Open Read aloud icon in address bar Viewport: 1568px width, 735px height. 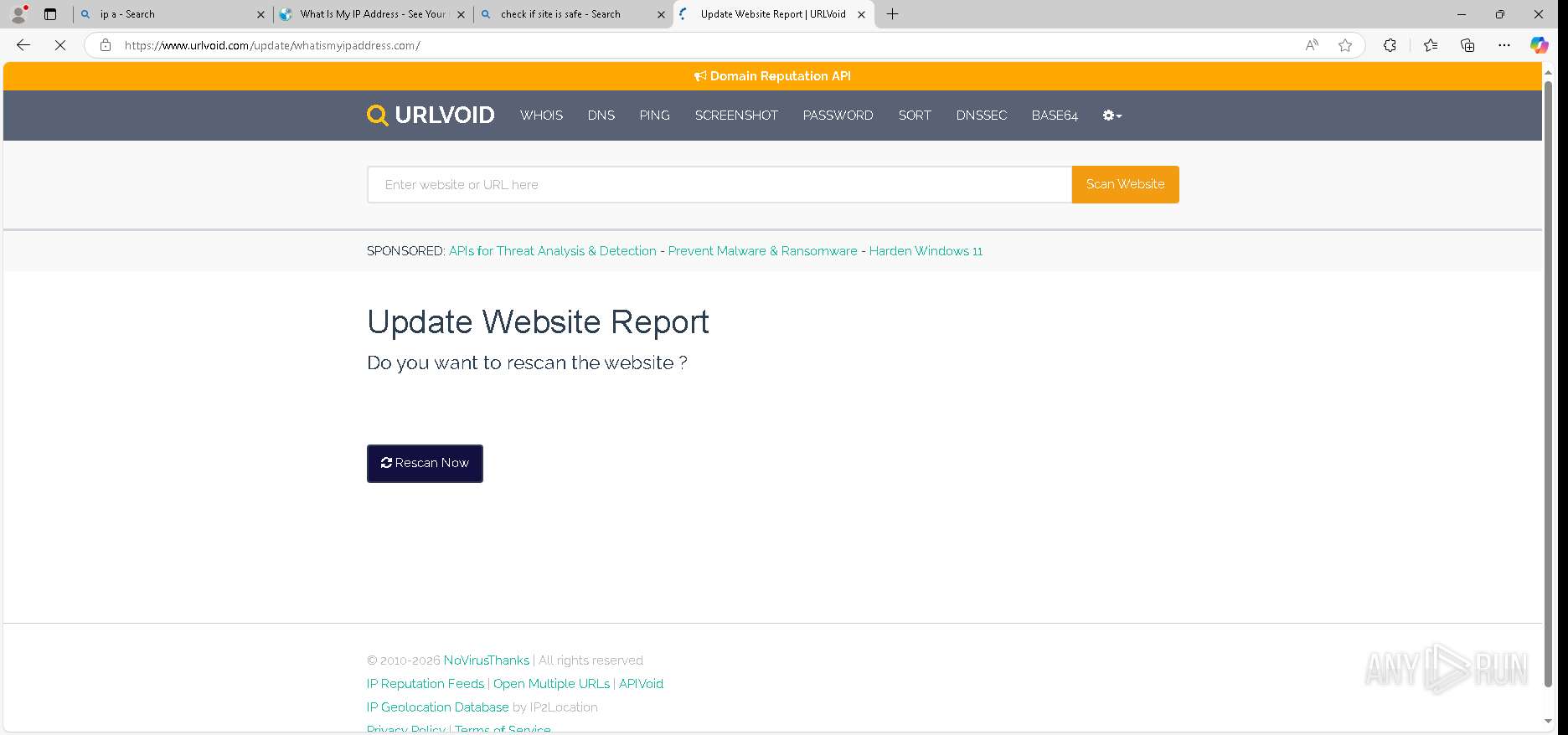1312,45
